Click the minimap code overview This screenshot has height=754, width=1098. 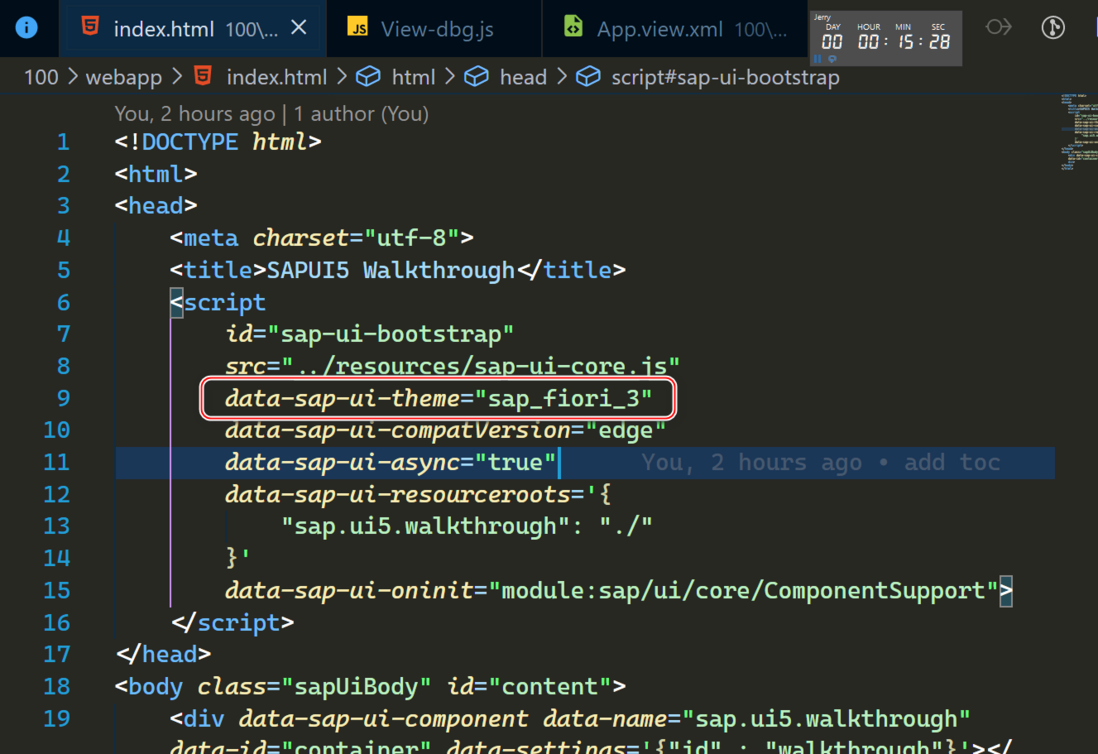coord(1078,132)
